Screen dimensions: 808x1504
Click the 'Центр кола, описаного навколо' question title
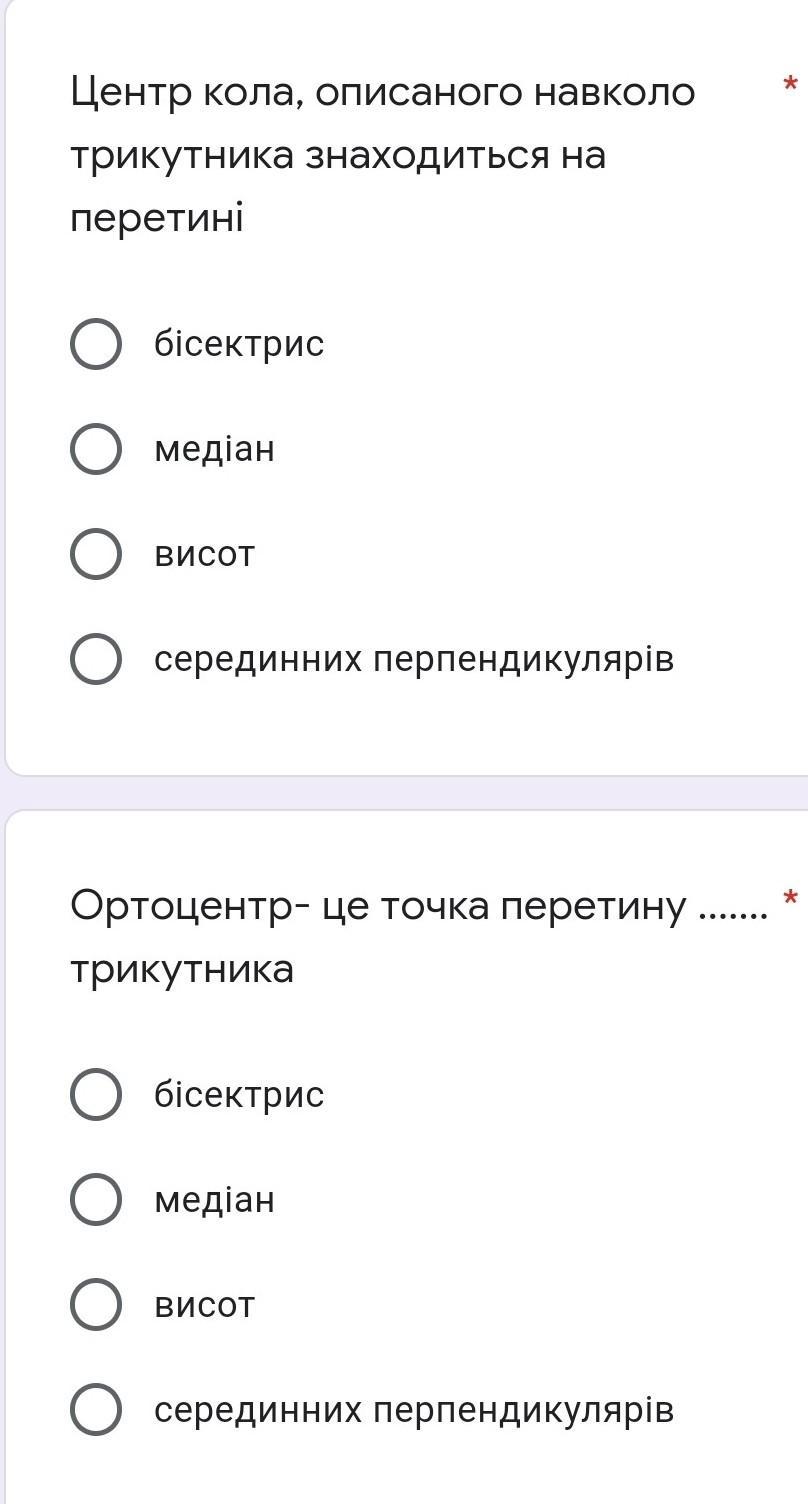click(x=382, y=93)
